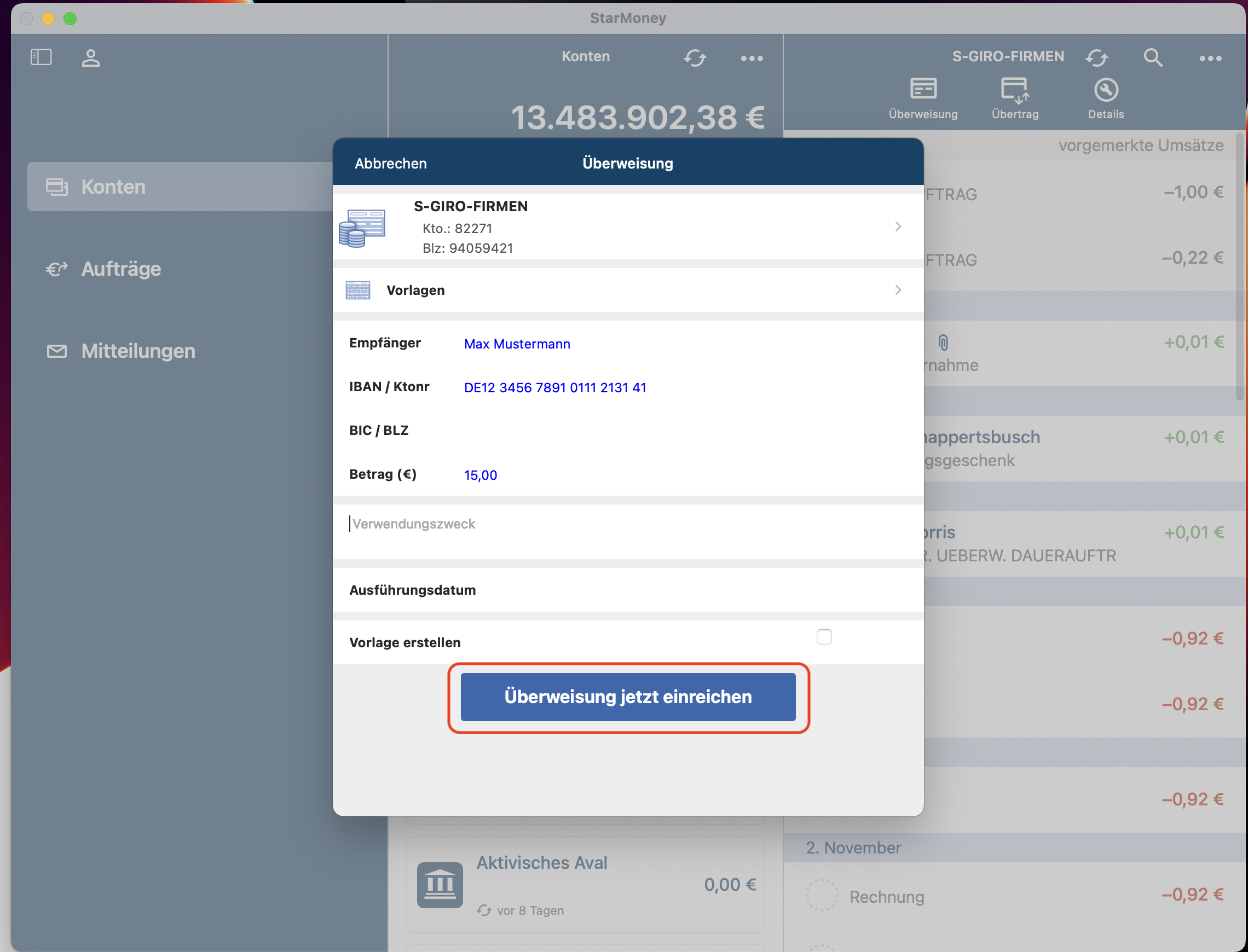This screenshot has width=1248, height=952.
Task: Click the search magnifier icon
Action: 1152,58
